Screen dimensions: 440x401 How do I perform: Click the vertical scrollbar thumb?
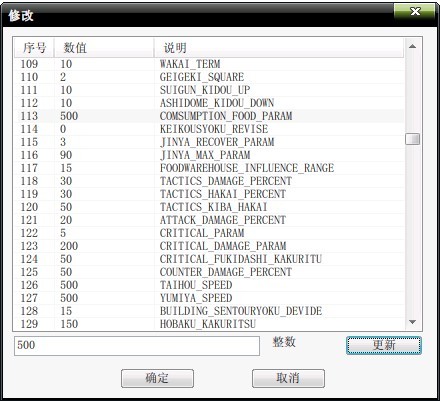(412, 139)
